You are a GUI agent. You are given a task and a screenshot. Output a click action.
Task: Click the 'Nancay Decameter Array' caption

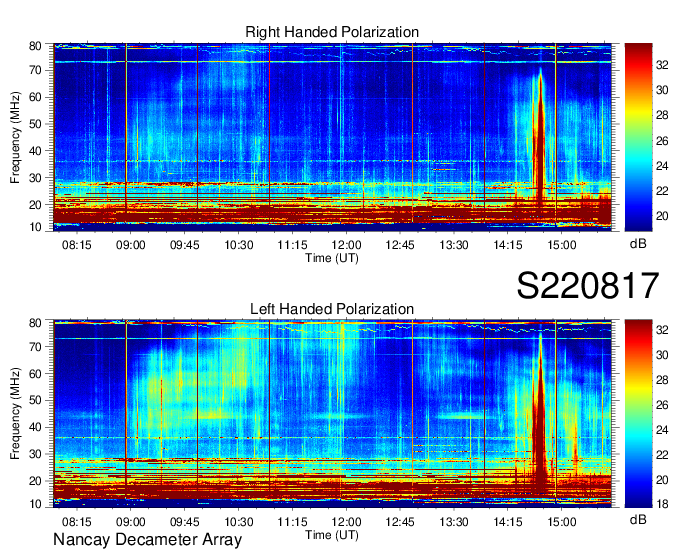point(147,540)
